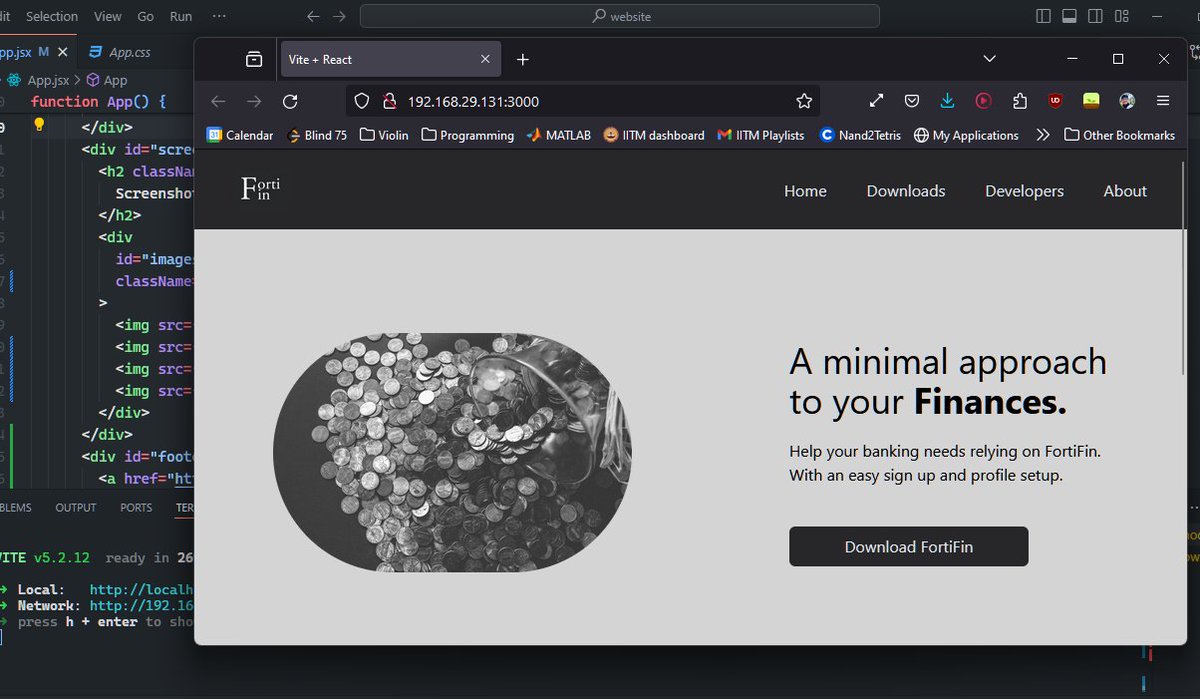1200x699 pixels.
Task: Click the Firefox reload page icon
Action: (290, 101)
